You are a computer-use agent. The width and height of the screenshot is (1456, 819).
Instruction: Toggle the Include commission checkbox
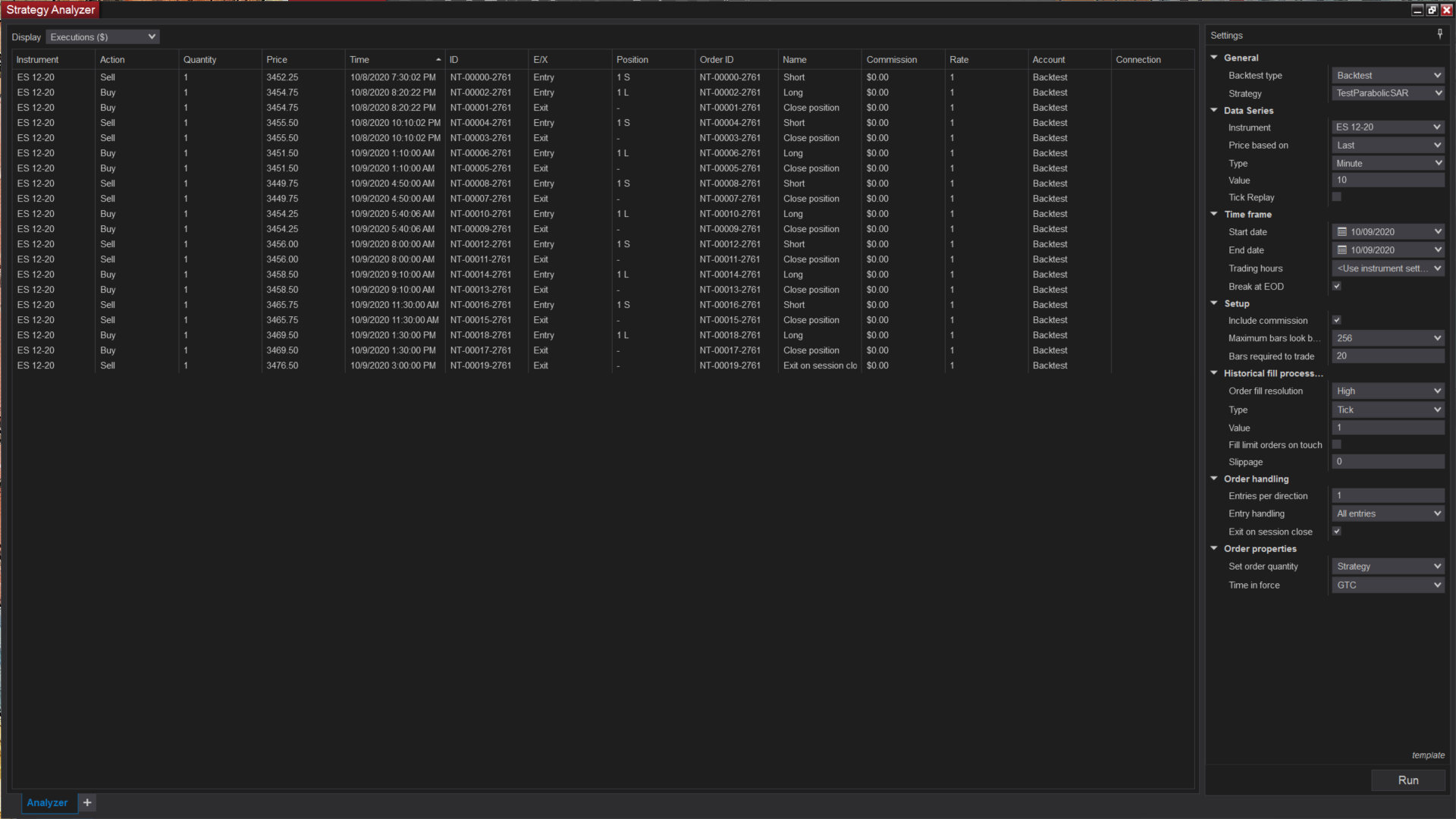point(1337,321)
